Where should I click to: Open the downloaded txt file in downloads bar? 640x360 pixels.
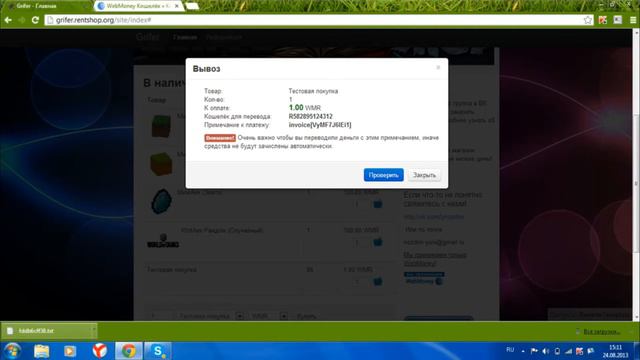pos(46,331)
